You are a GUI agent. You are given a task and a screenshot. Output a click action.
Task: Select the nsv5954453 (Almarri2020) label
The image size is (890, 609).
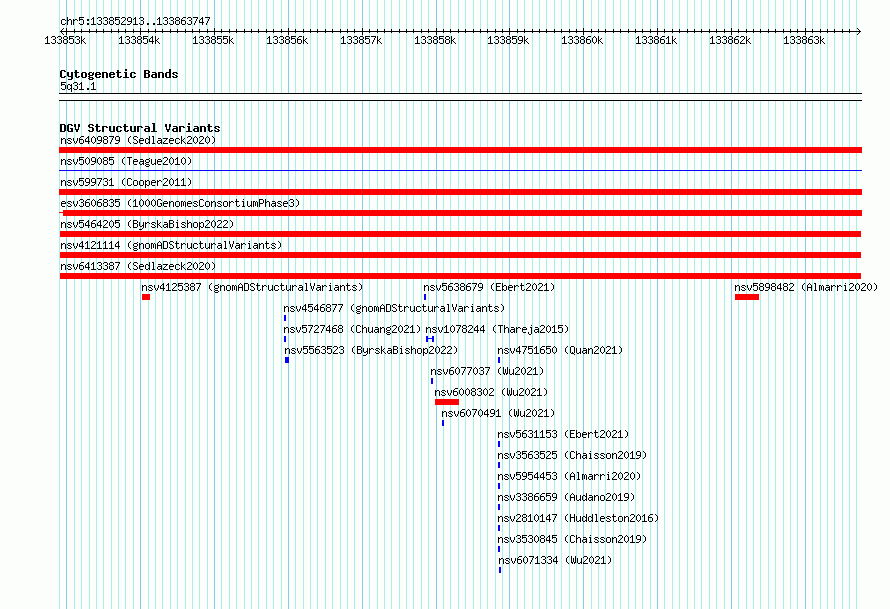tap(569, 476)
